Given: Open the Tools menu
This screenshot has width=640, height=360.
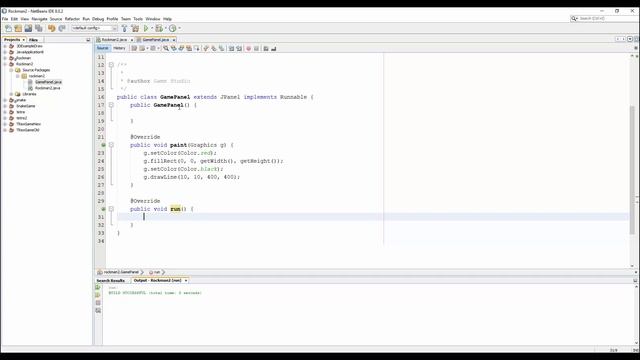Looking at the screenshot, I should click(138, 19).
